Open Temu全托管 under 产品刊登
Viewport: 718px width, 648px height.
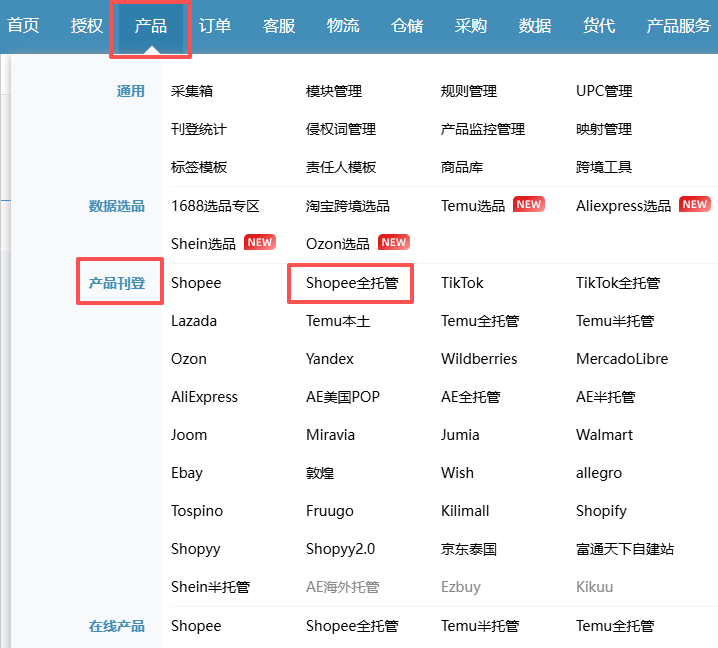pos(480,321)
